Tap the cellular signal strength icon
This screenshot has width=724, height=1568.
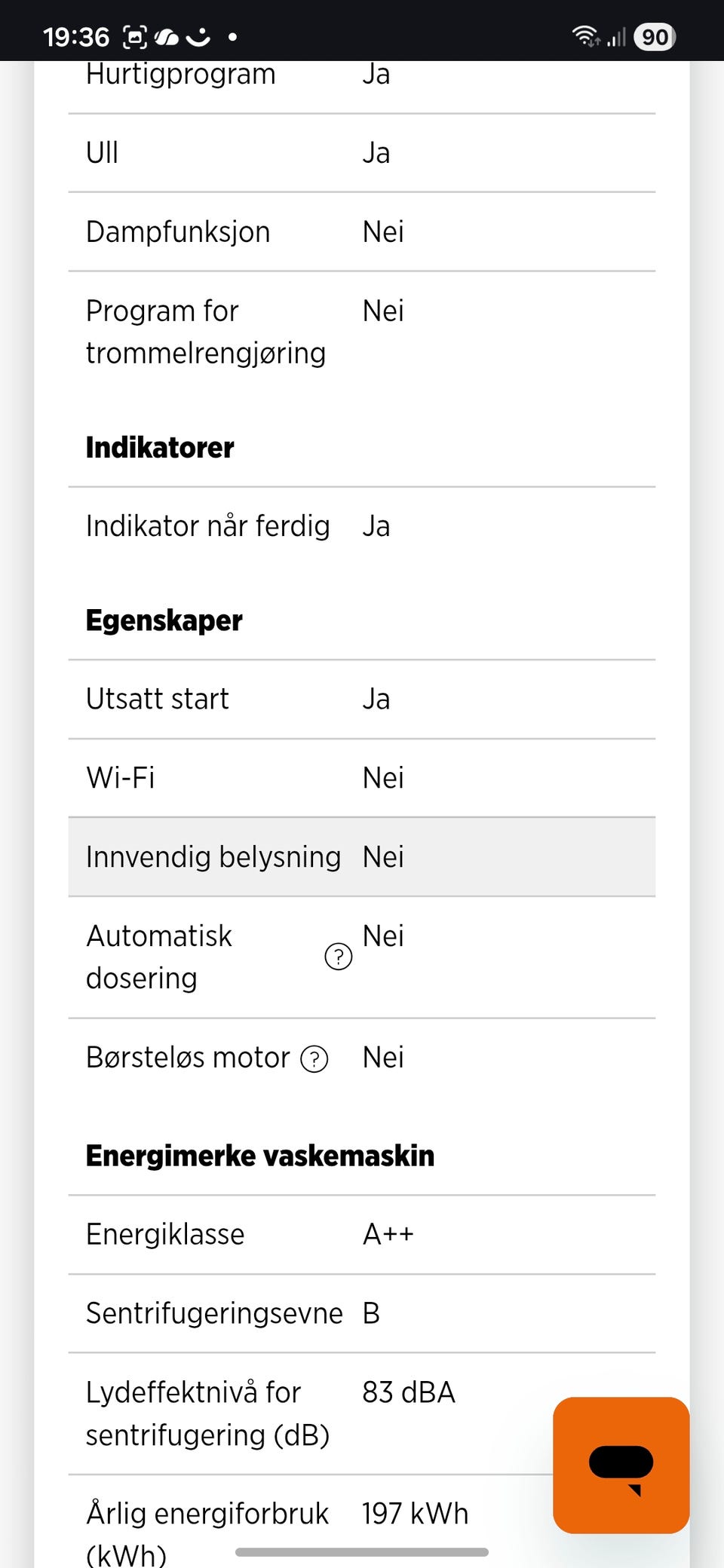(x=616, y=36)
